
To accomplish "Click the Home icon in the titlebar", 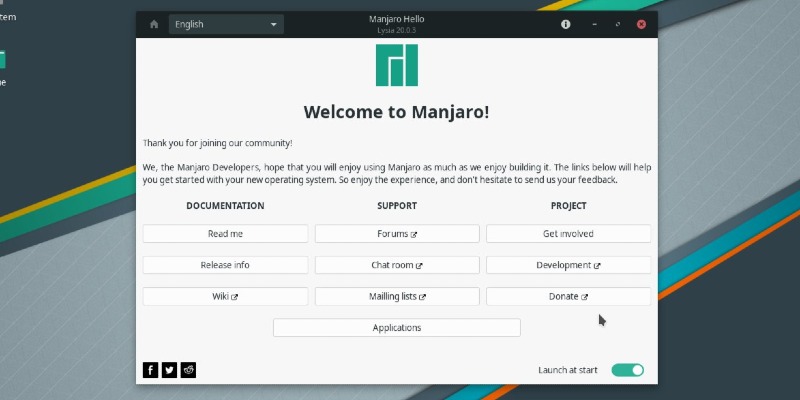I will click(x=154, y=24).
